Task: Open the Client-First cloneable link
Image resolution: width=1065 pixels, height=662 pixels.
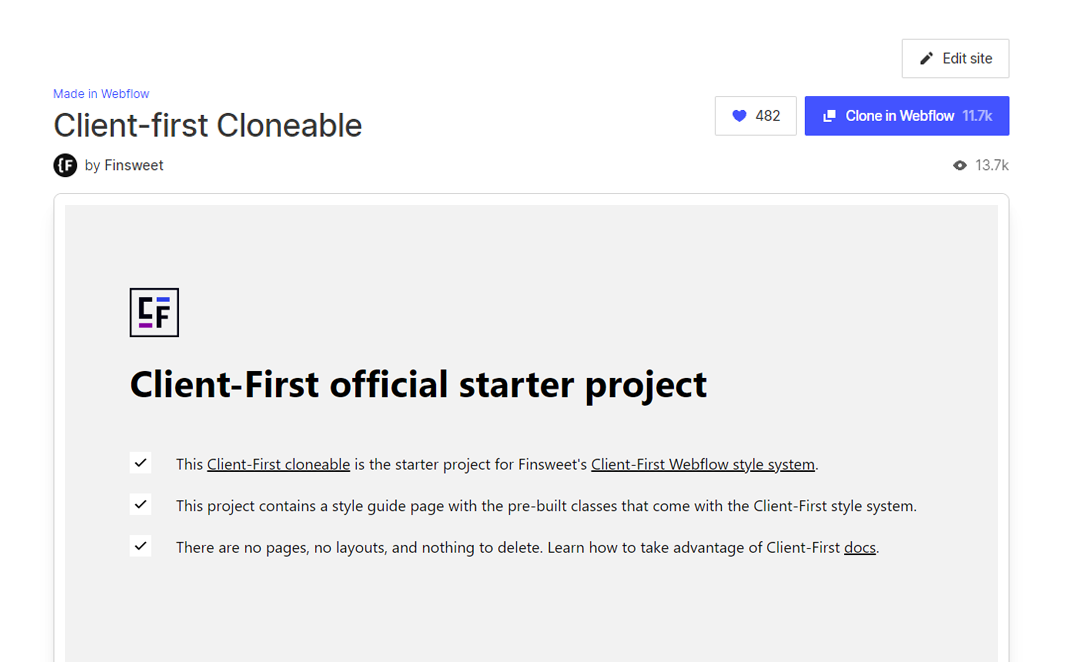Action: point(278,464)
